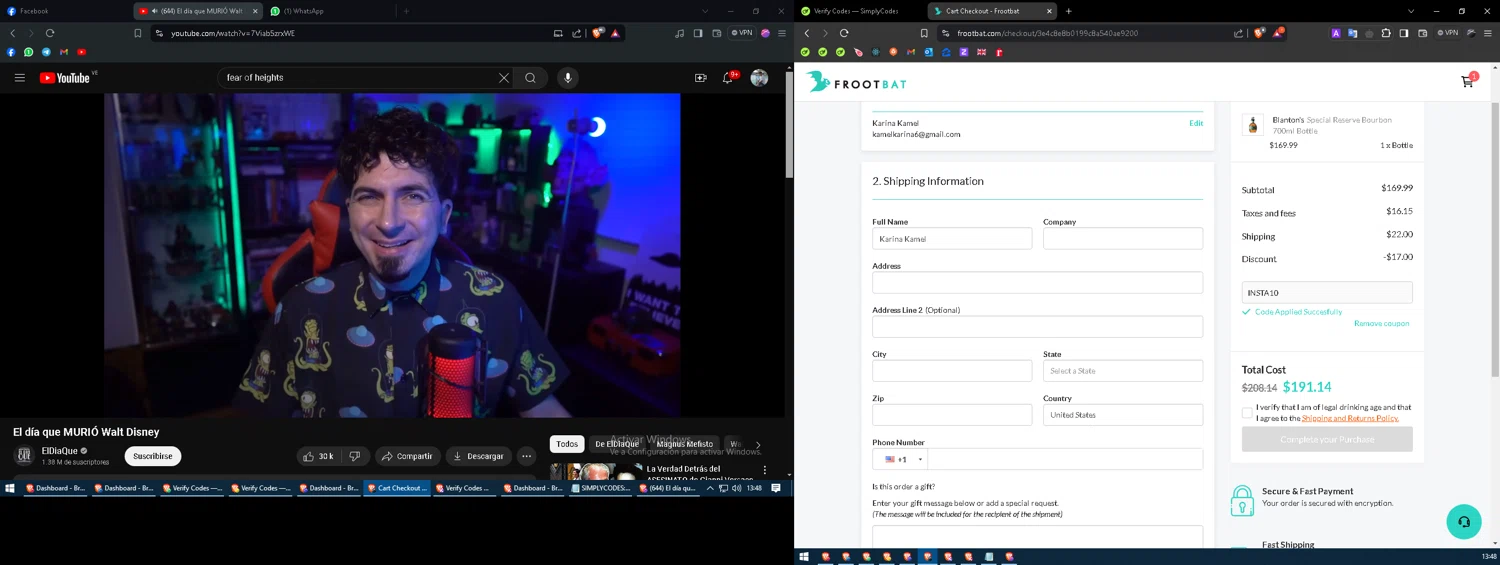Reload the Frootbat checkout page
The image size is (1500, 565).
click(844, 33)
